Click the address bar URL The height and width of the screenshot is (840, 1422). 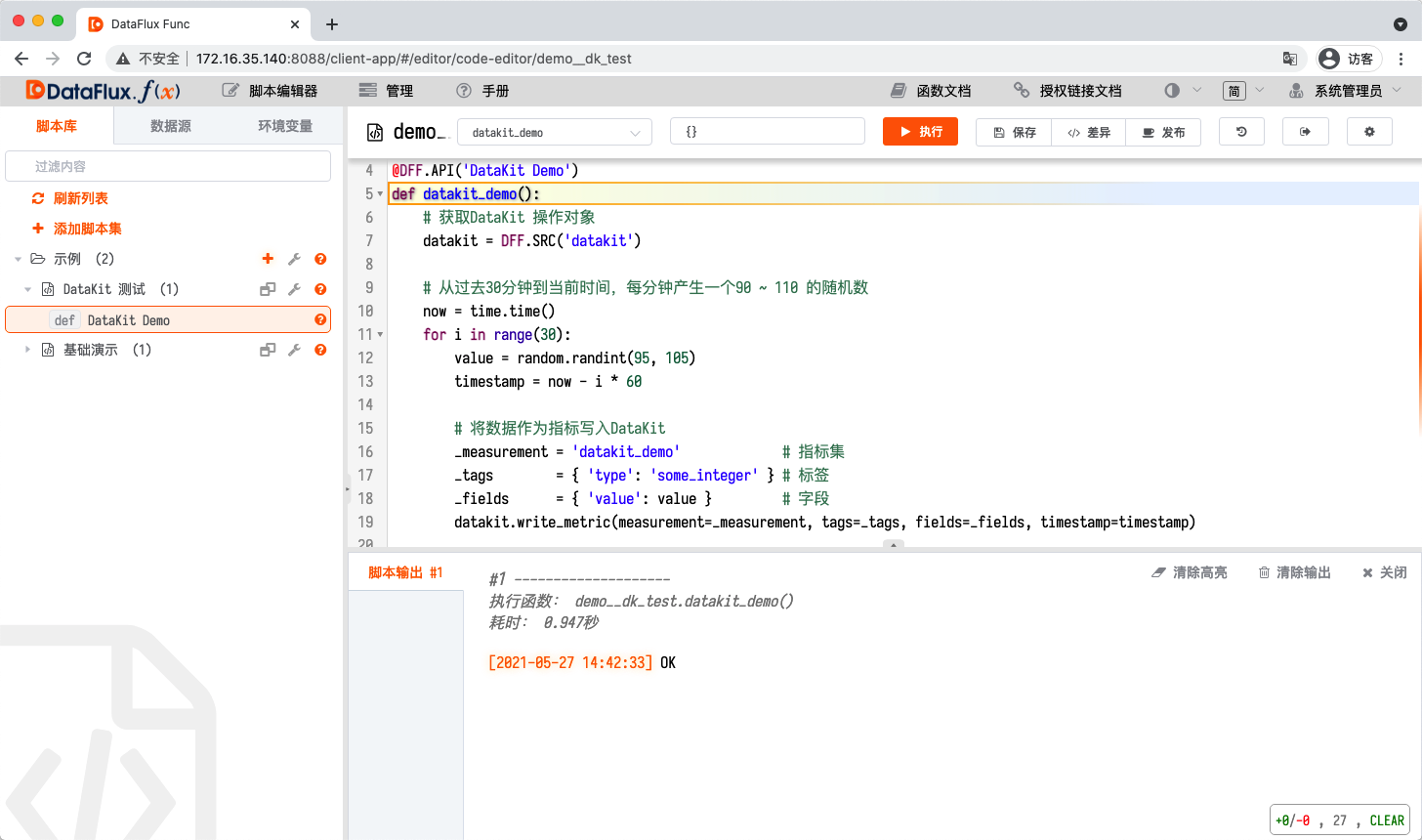(x=414, y=59)
